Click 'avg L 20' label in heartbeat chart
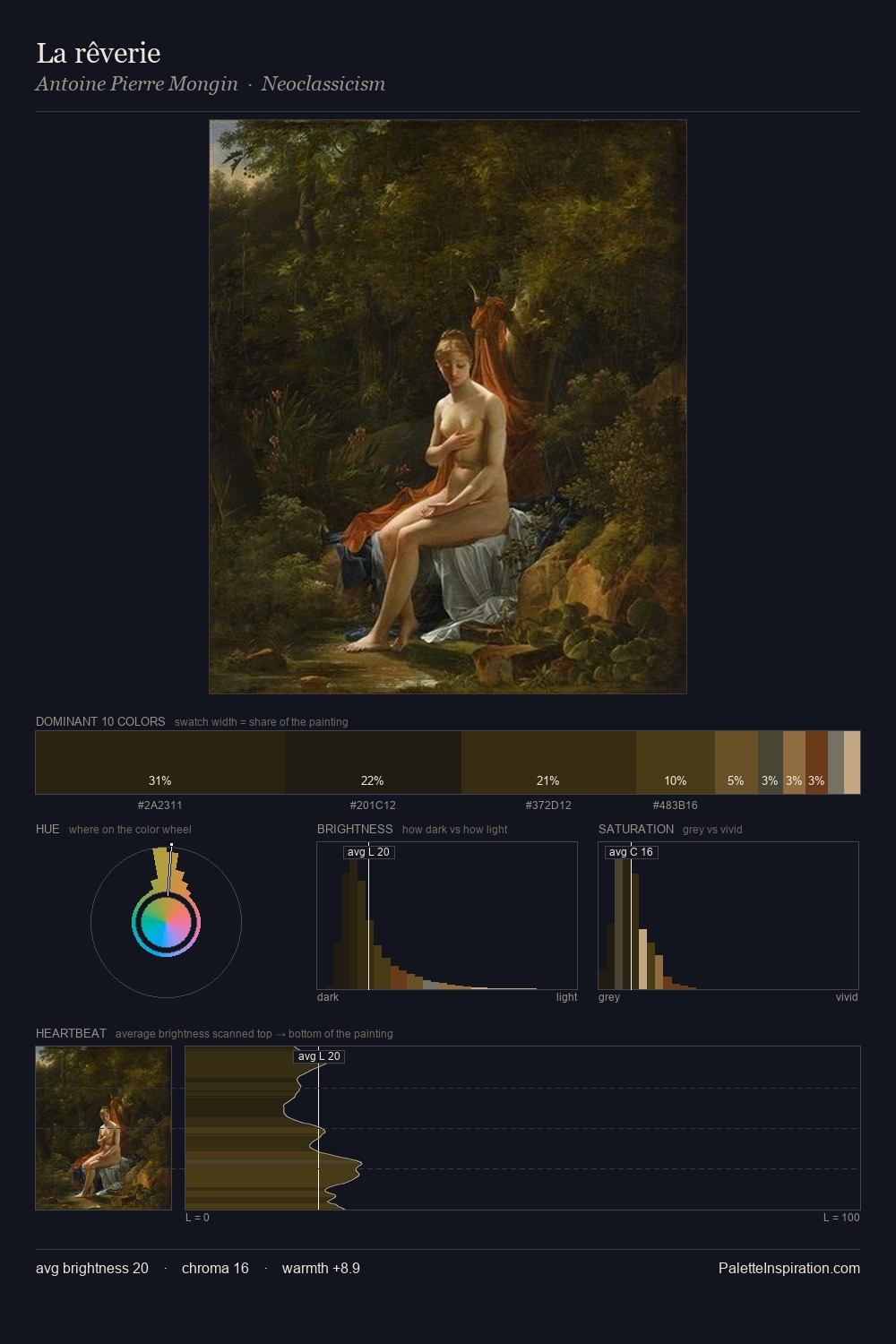The width and height of the screenshot is (896, 1344). click(x=319, y=1056)
